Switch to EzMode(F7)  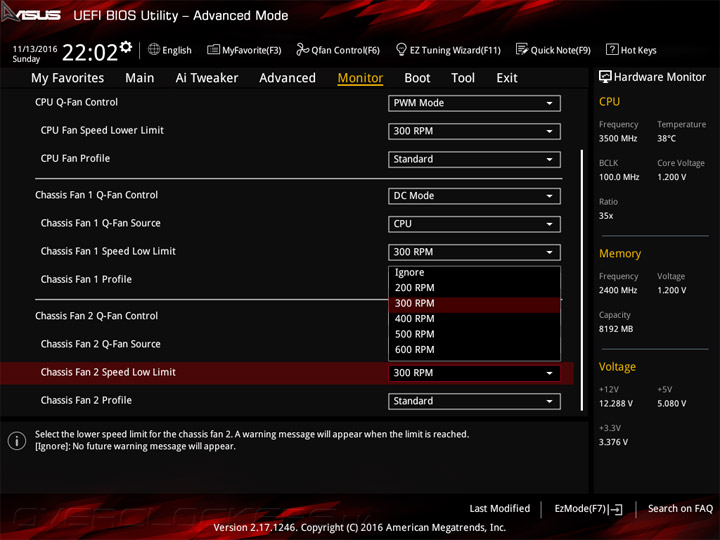[x=588, y=509]
